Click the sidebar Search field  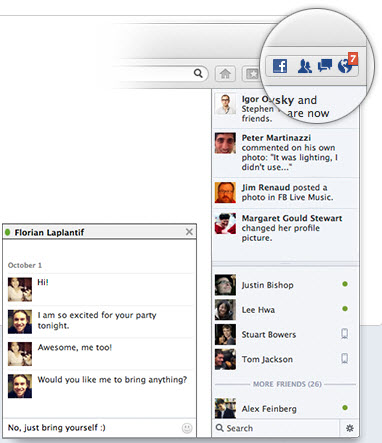coord(276,428)
